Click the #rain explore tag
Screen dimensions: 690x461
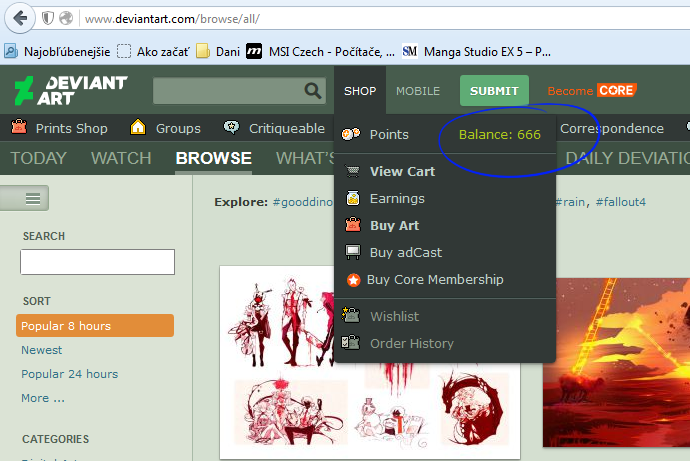coord(571,202)
